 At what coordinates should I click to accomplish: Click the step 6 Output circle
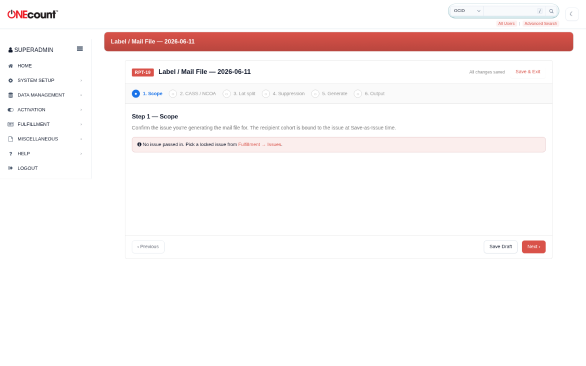click(x=358, y=93)
